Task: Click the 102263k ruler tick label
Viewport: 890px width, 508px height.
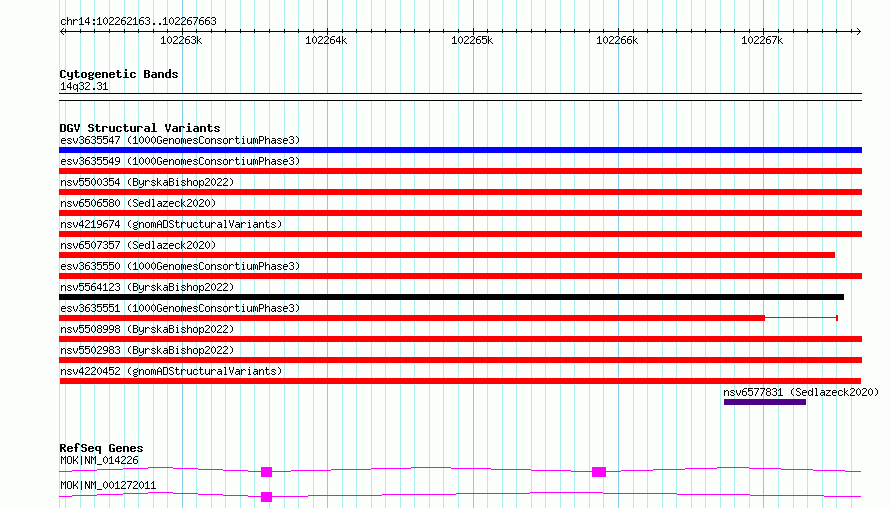Action: pos(181,40)
